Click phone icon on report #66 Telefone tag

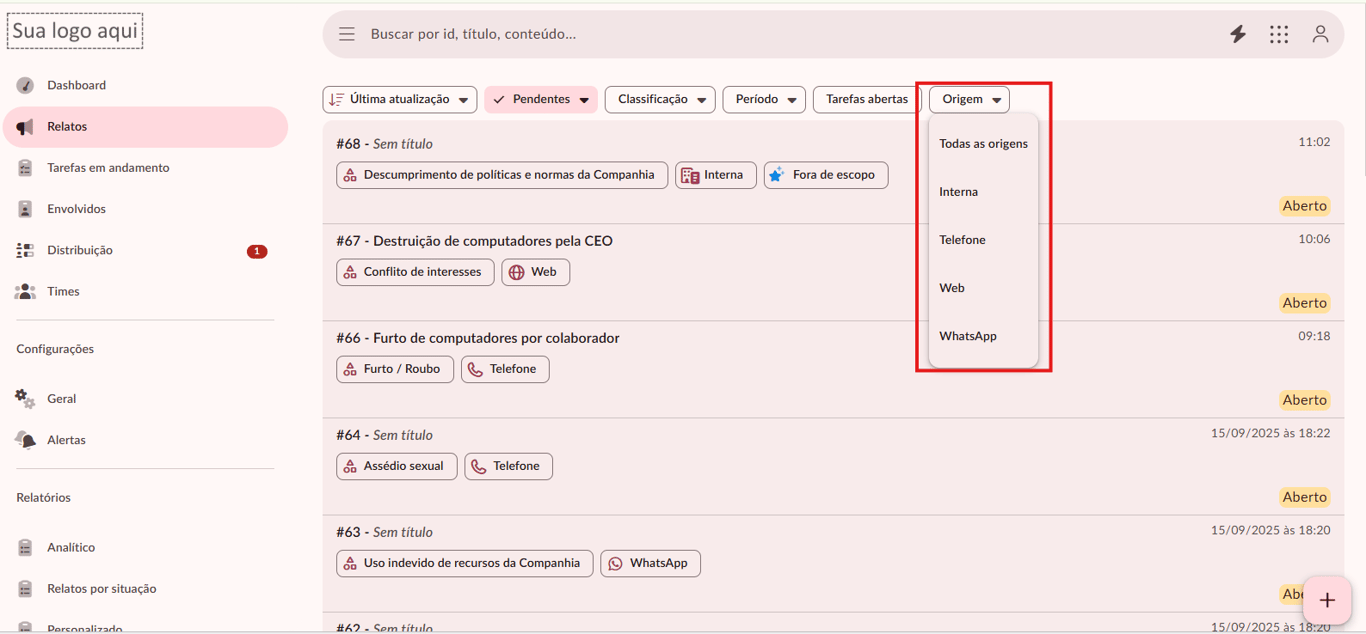(475, 369)
